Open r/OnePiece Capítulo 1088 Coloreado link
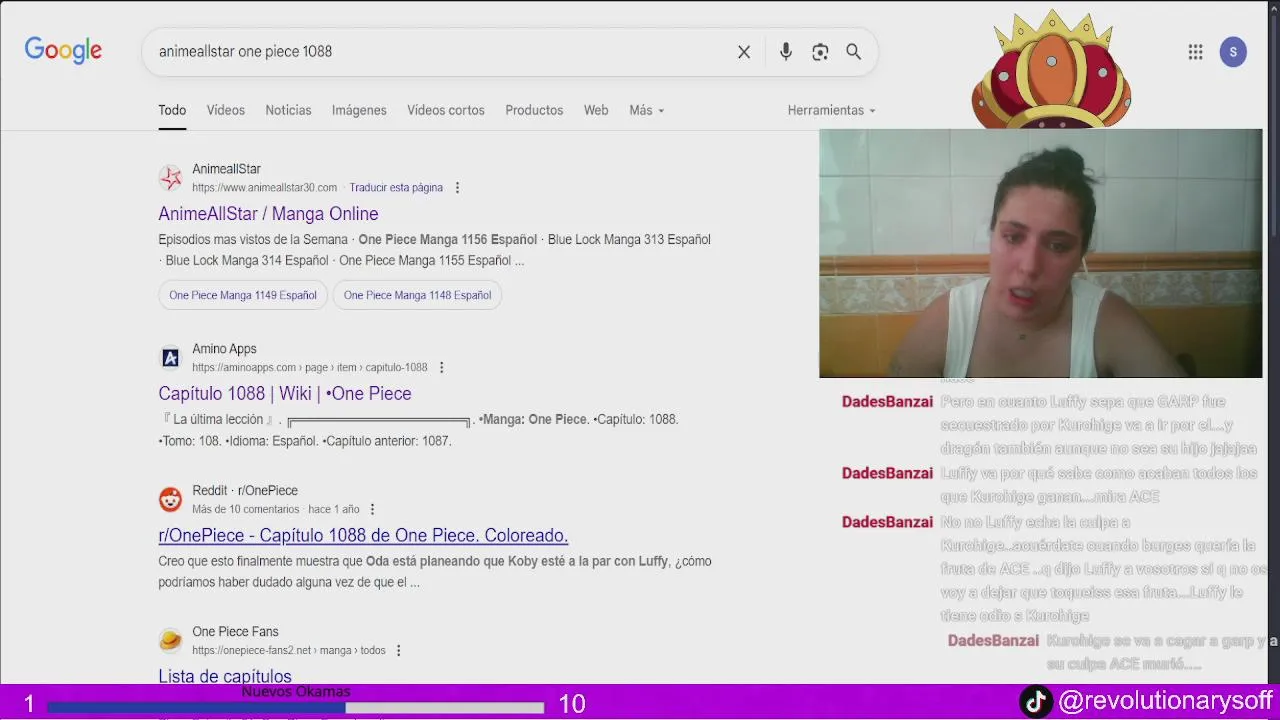 coord(363,536)
